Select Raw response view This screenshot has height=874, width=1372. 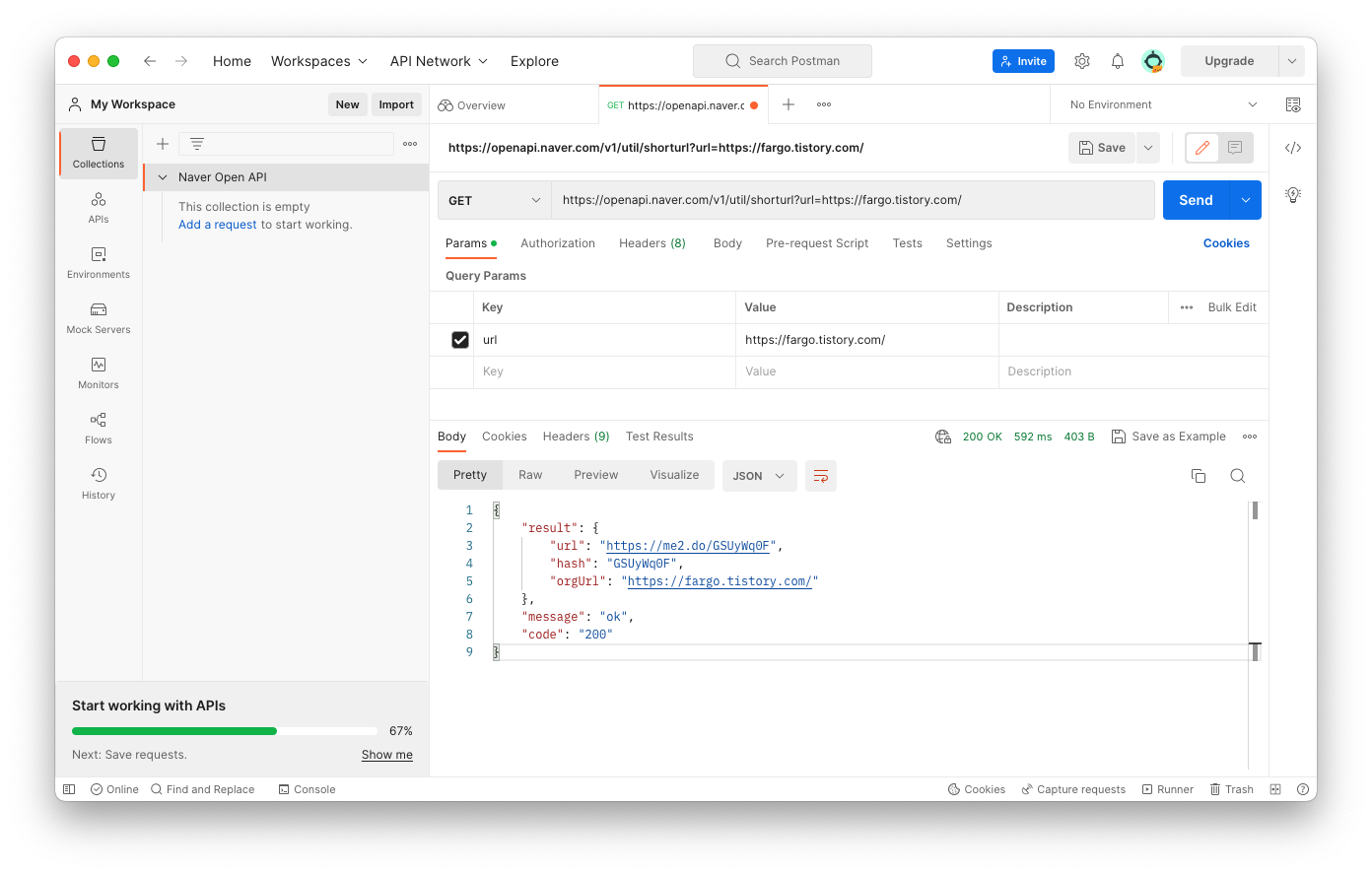(x=530, y=475)
